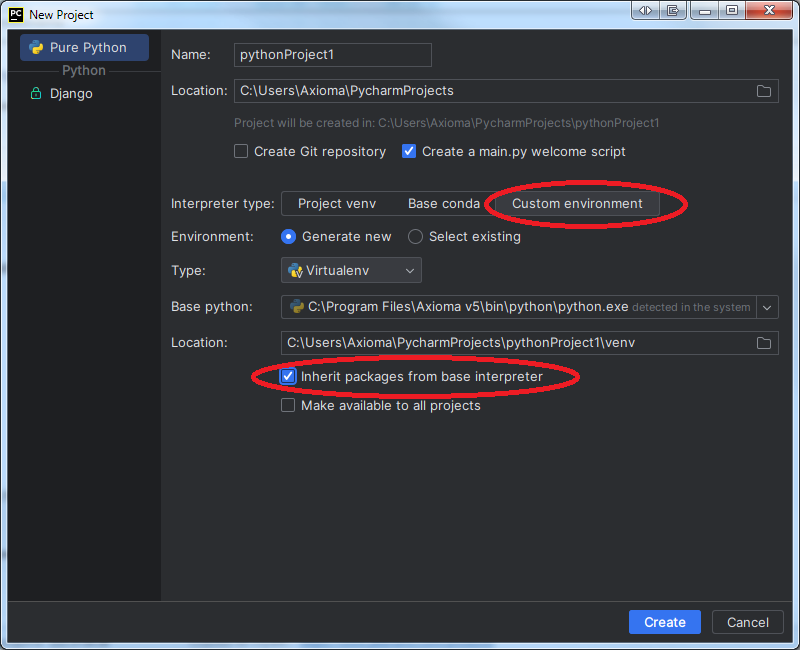Enable Create Git repository checkbox

(x=241, y=152)
